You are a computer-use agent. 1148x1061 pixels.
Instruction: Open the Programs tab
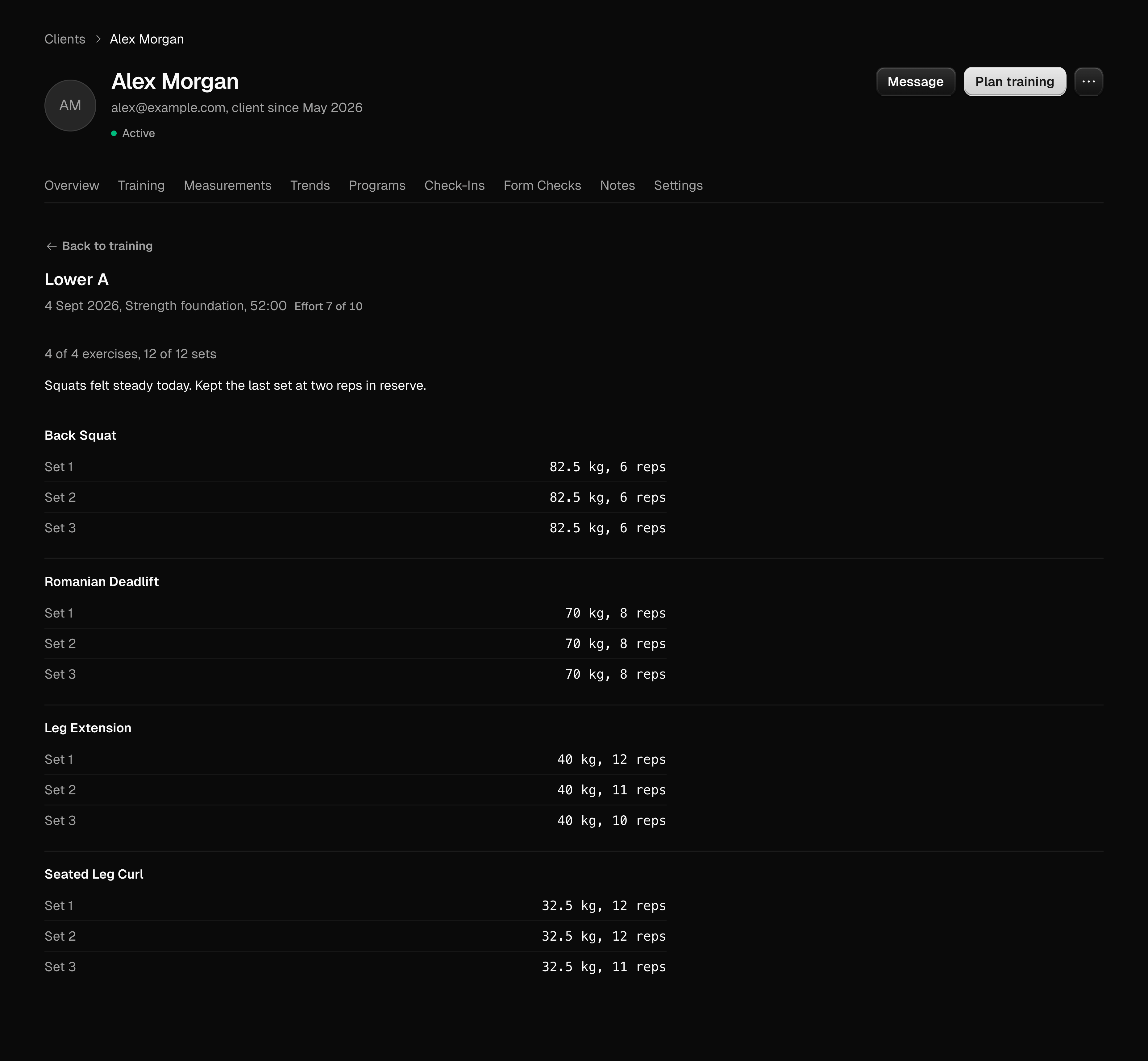377,185
